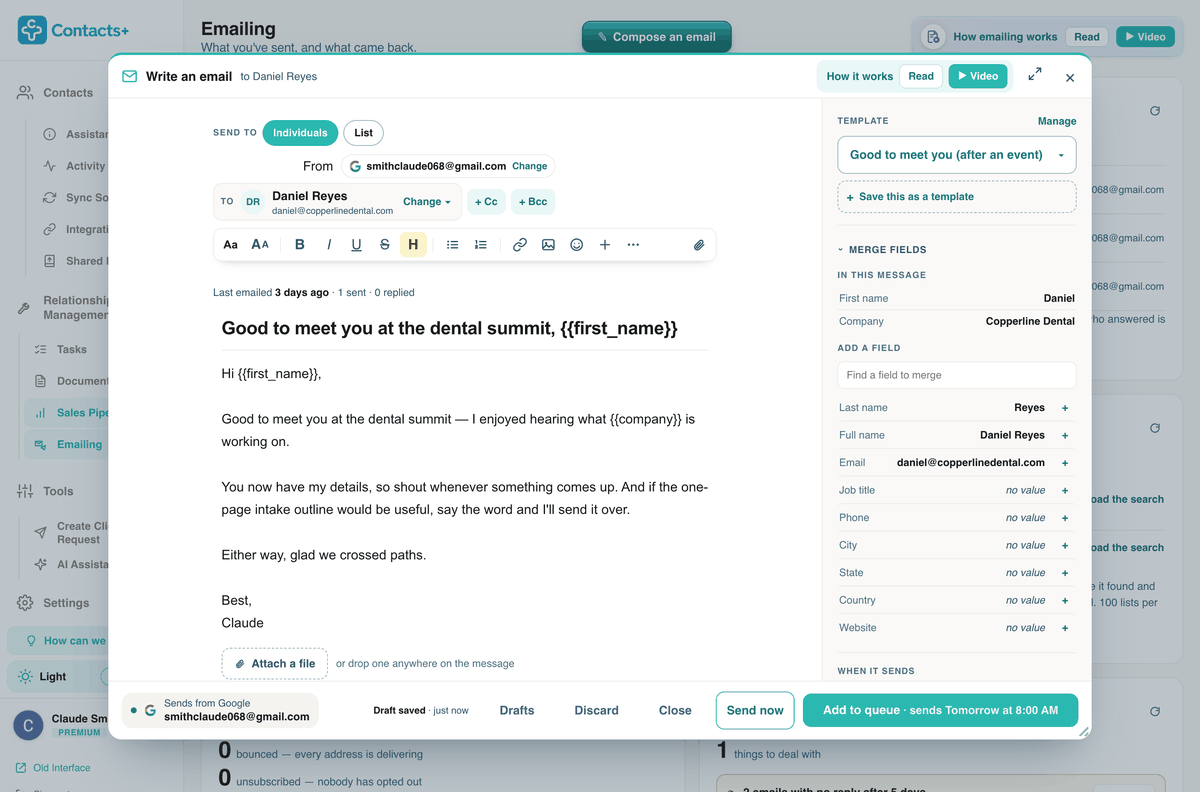Insert a numbered list
This screenshot has height=792, width=1200.
[x=481, y=245]
